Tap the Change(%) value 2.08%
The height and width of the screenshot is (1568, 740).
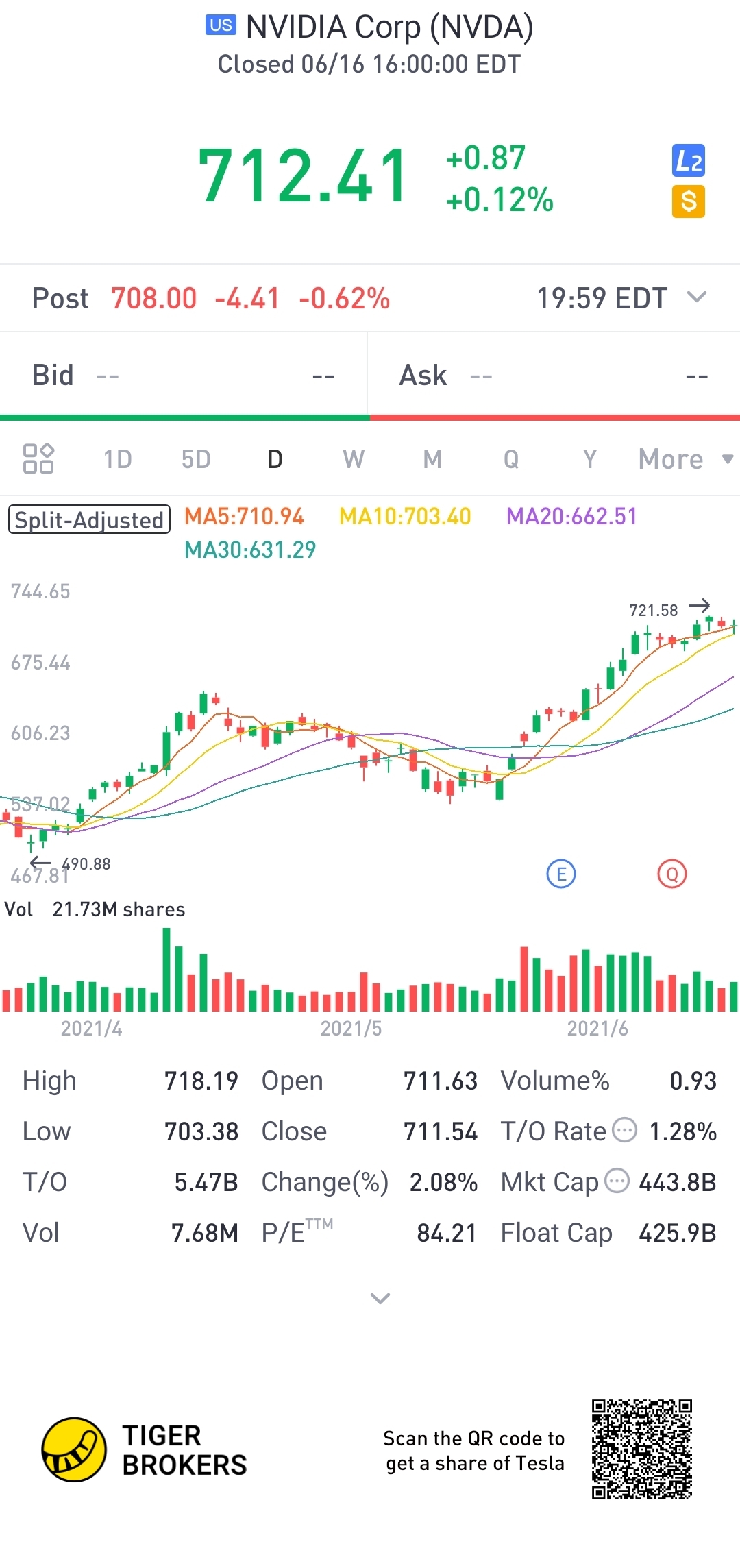coord(443,1182)
